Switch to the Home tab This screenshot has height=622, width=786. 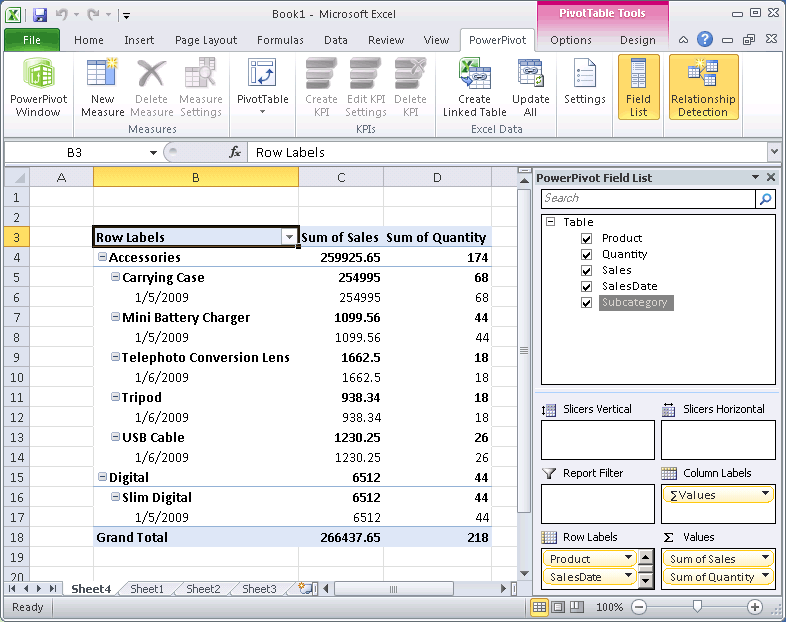[x=89, y=40]
